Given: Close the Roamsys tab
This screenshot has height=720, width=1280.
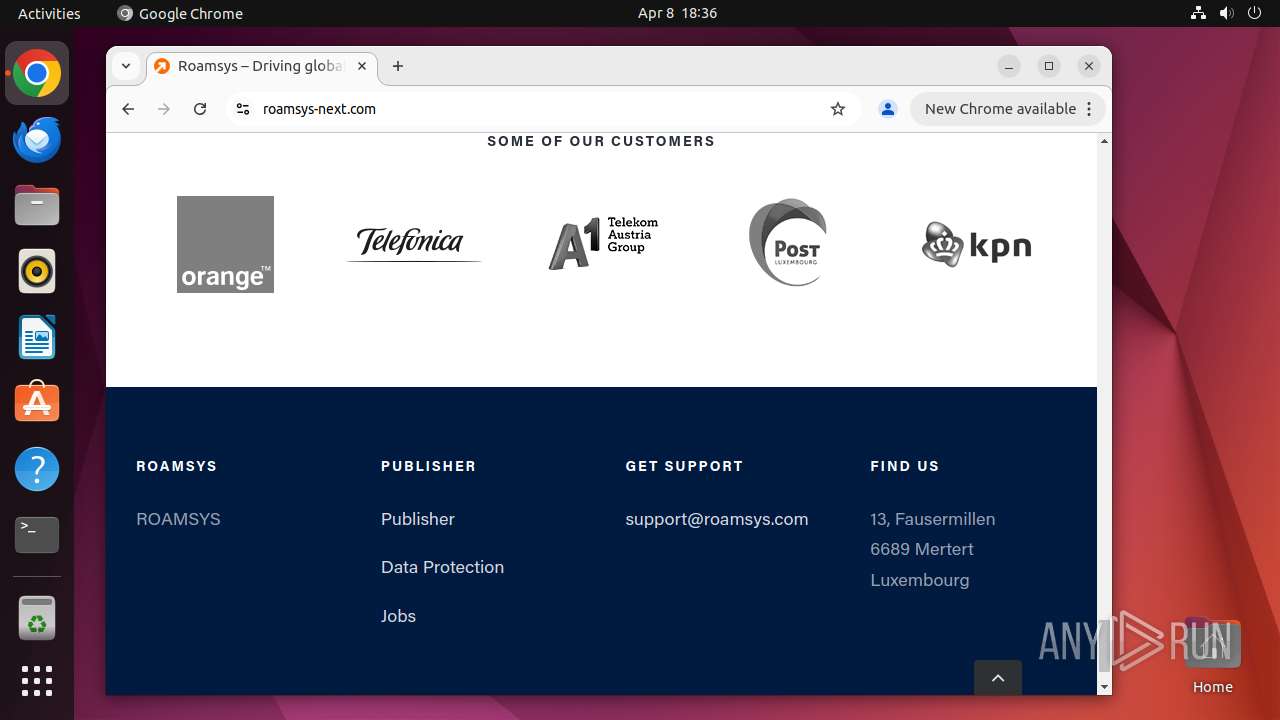Looking at the screenshot, I should 362,66.
